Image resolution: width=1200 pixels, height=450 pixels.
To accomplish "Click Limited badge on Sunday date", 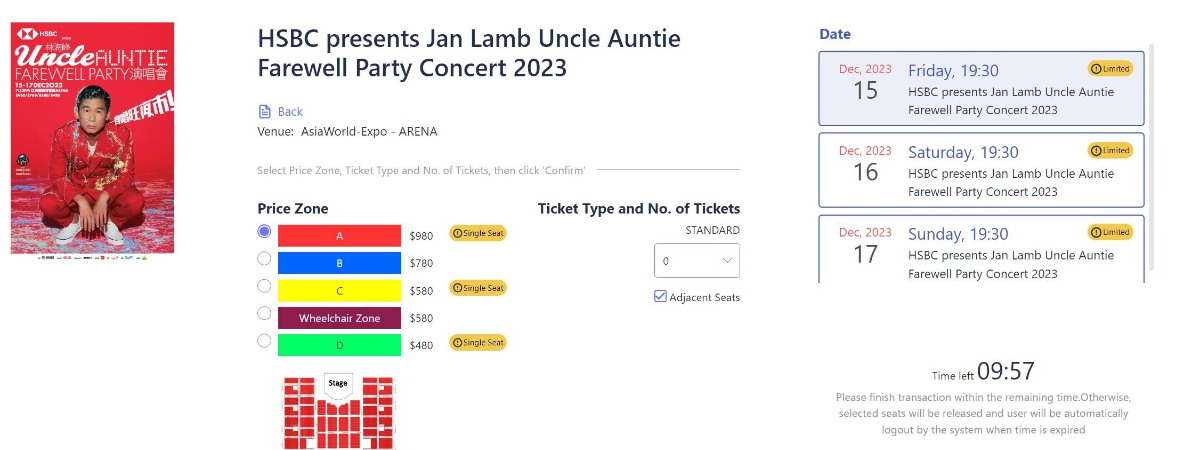I will (1110, 232).
